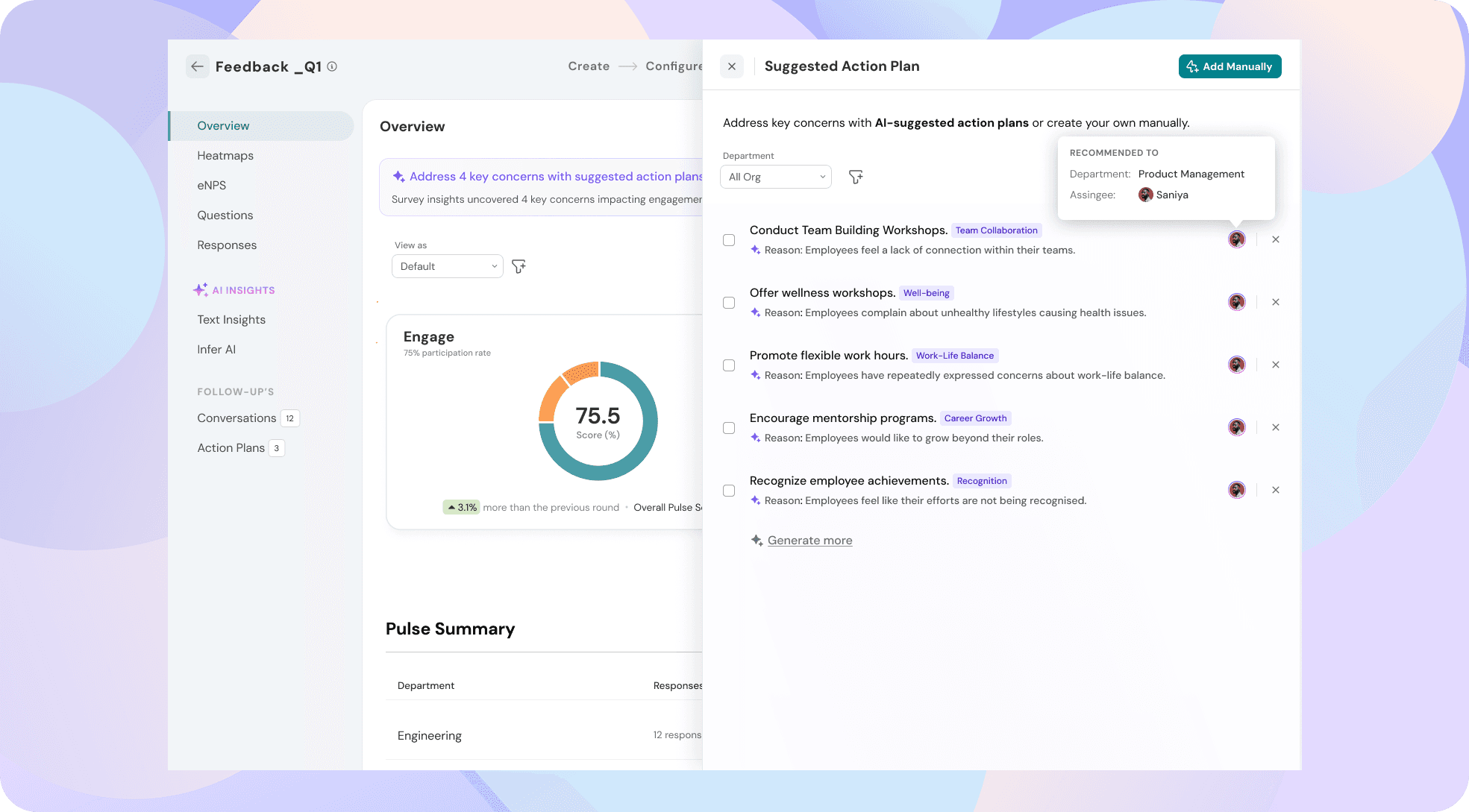Viewport: 1469px width, 812px height.
Task: Click assignee avatar for Conduct Team Building Workshops
Action: tap(1237, 239)
